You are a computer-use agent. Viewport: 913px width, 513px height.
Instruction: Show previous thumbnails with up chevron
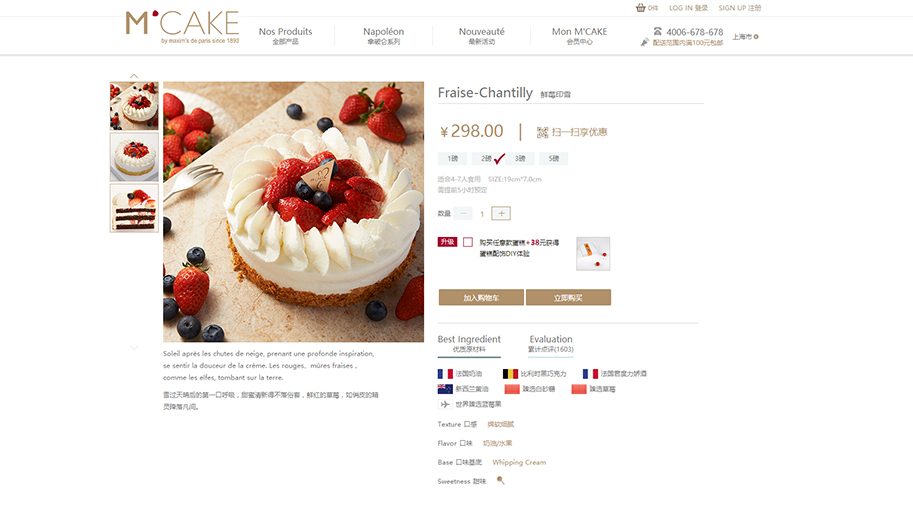[x=134, y=76]
